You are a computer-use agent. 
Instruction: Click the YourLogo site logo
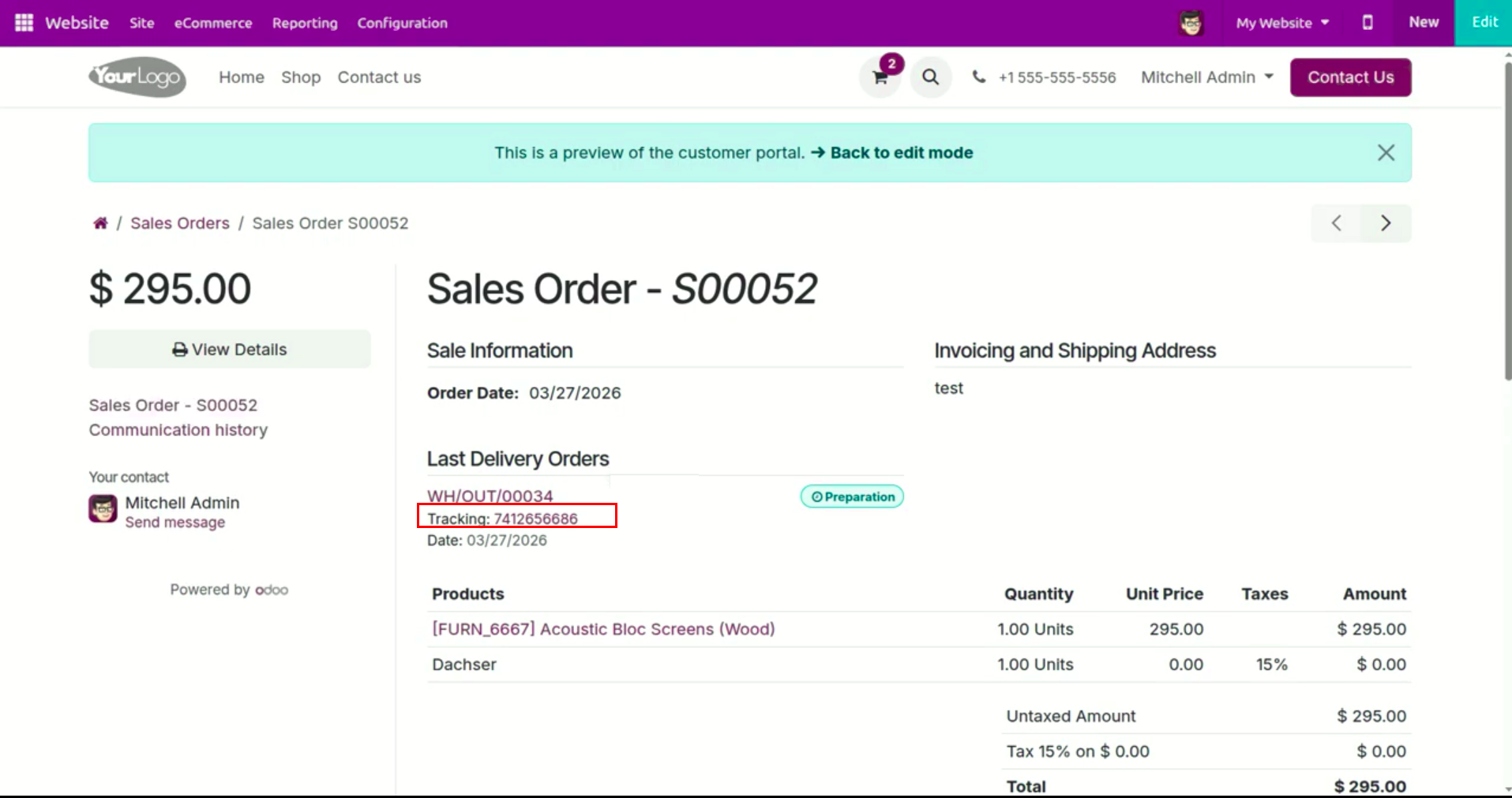[137, 77]
